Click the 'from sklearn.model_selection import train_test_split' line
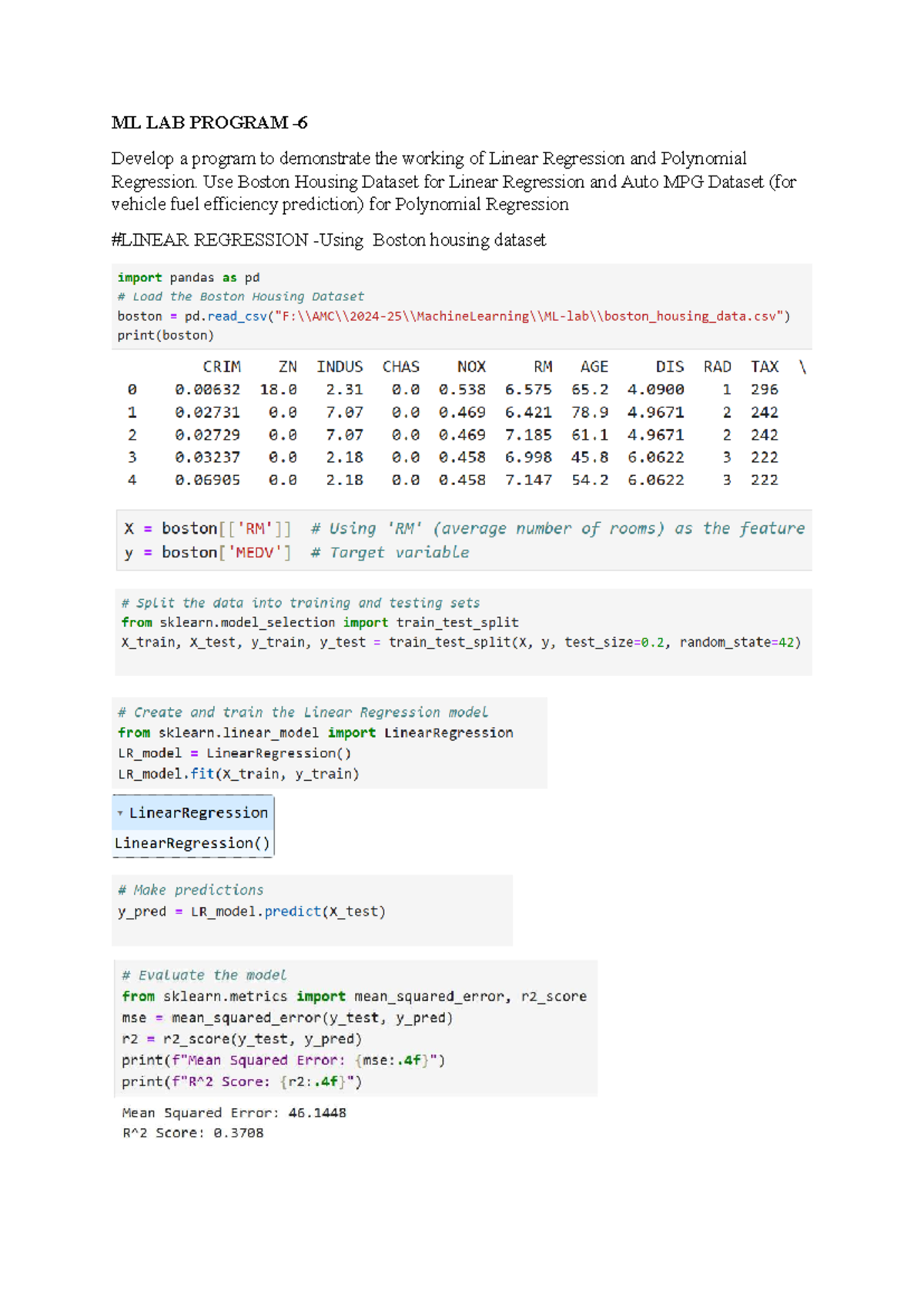924x1306 pixels. pyautogui.click(x=320, y=623)
